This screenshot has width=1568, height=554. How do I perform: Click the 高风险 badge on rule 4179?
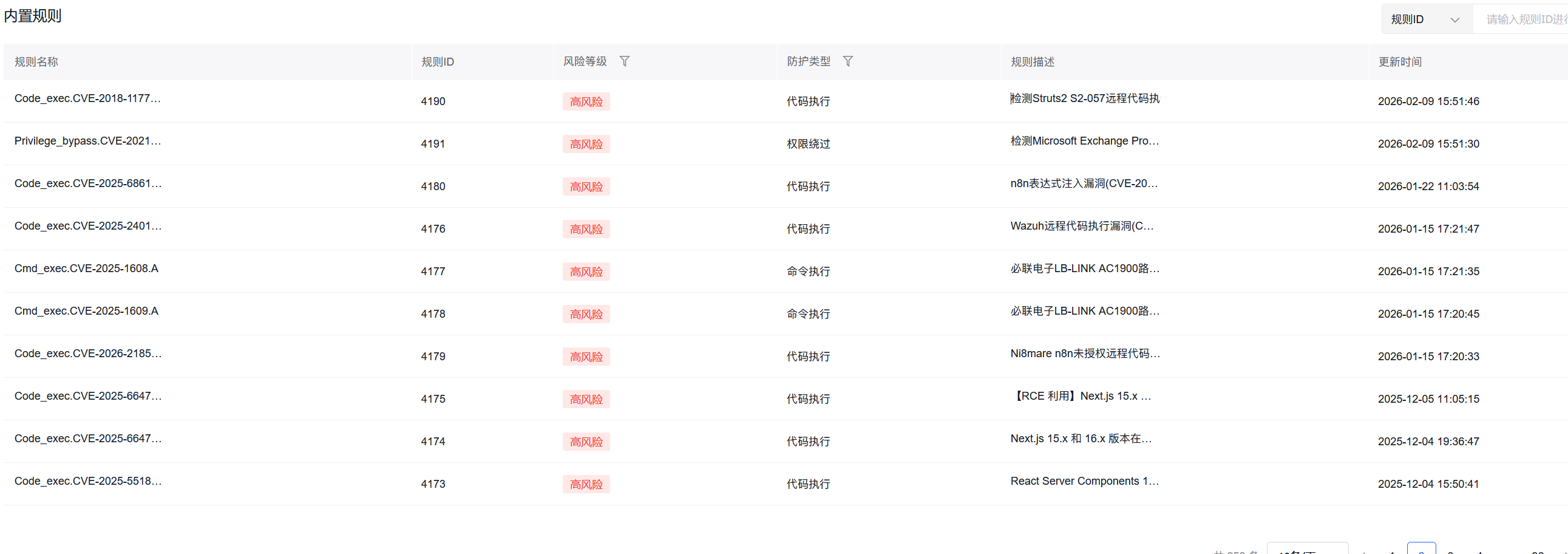586,356
